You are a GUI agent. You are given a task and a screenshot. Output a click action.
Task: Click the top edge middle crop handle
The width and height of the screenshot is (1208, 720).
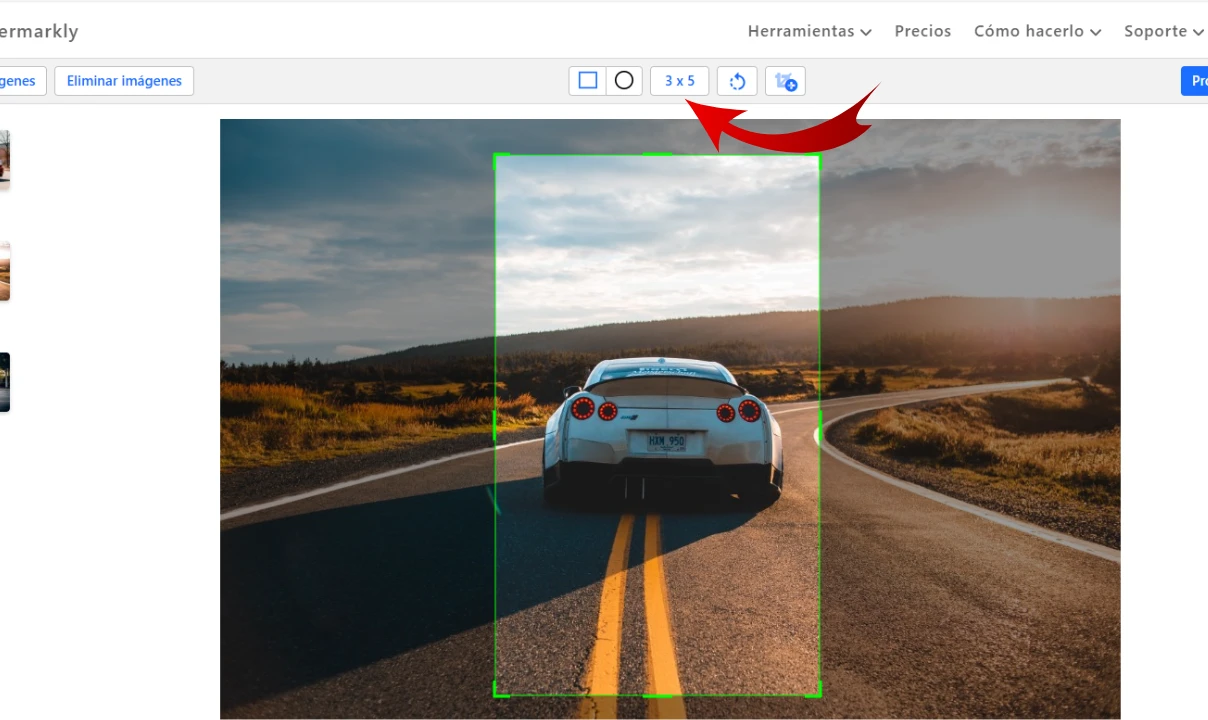click(x=657, y=155)
